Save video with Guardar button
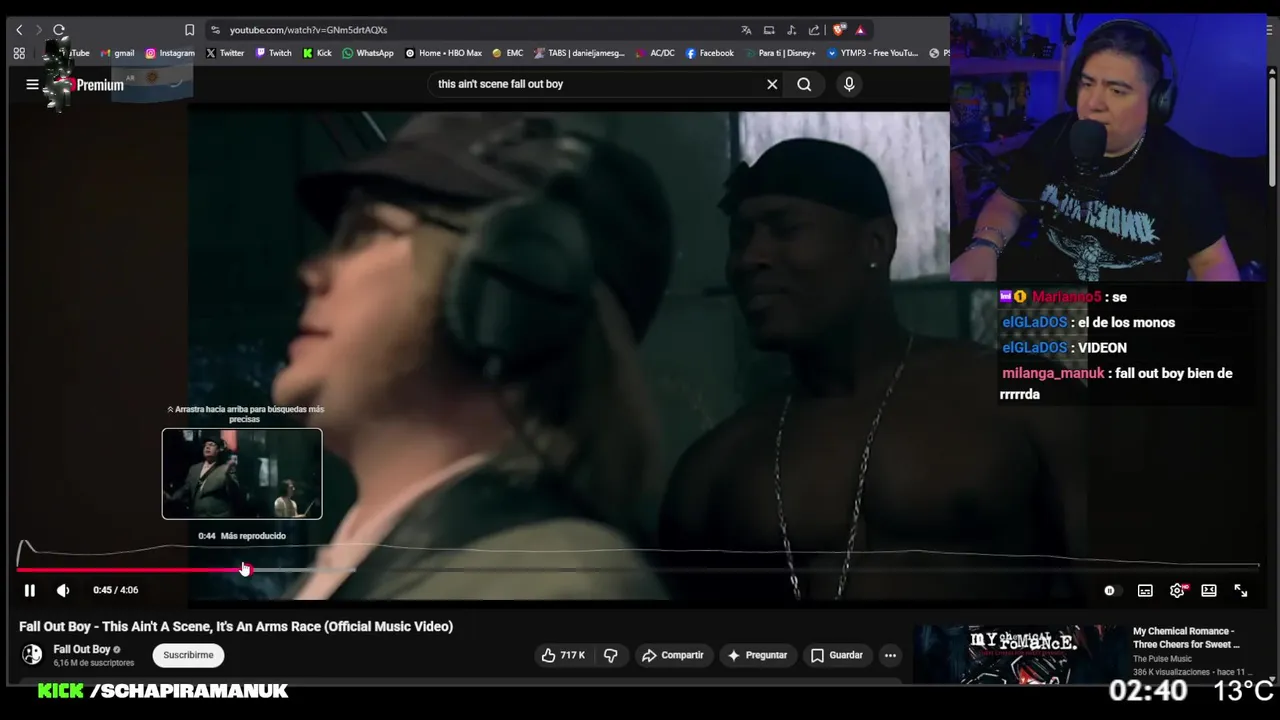 (x=836, y=655)
